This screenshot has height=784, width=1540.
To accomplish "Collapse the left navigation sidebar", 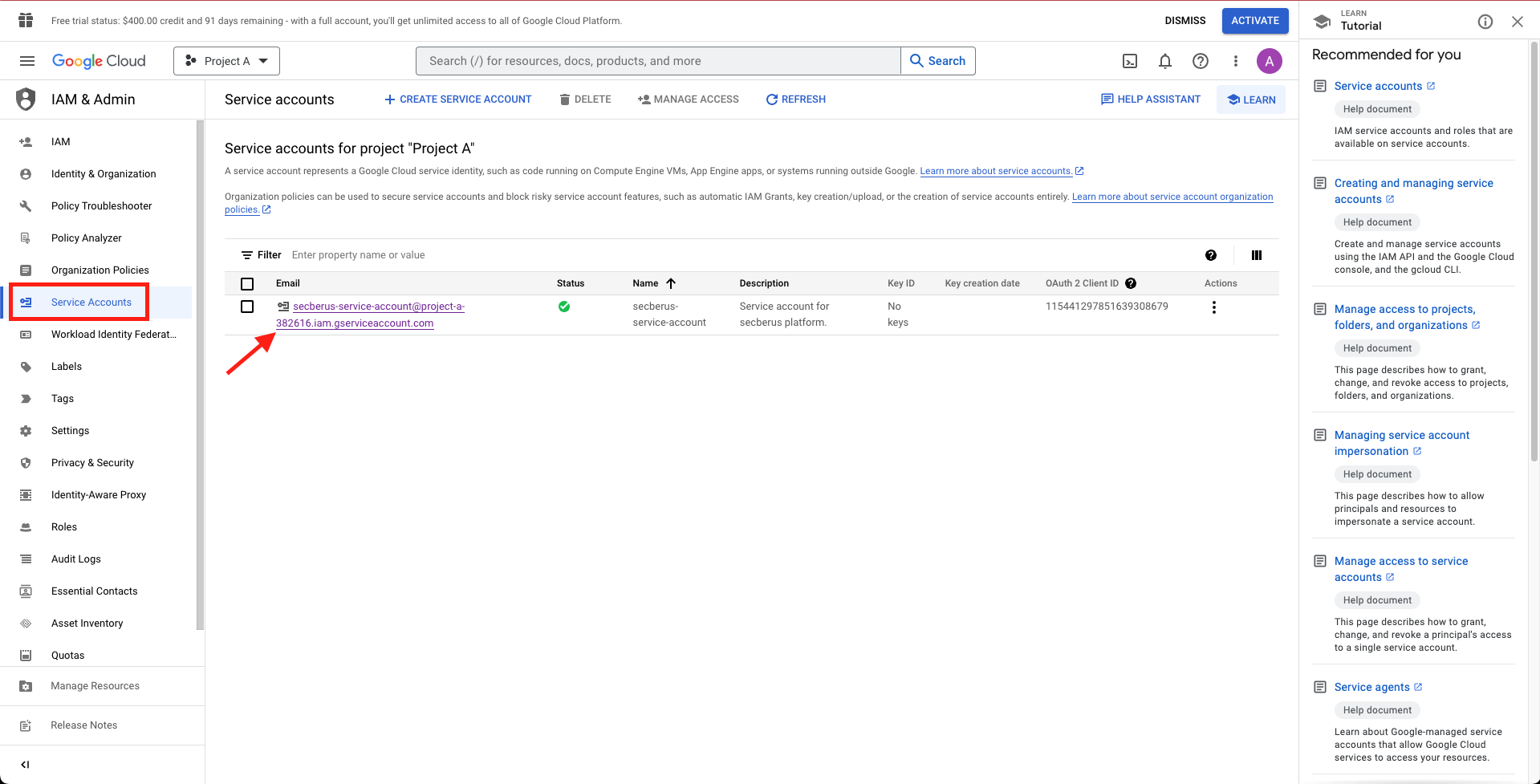I will coord(26,765).
